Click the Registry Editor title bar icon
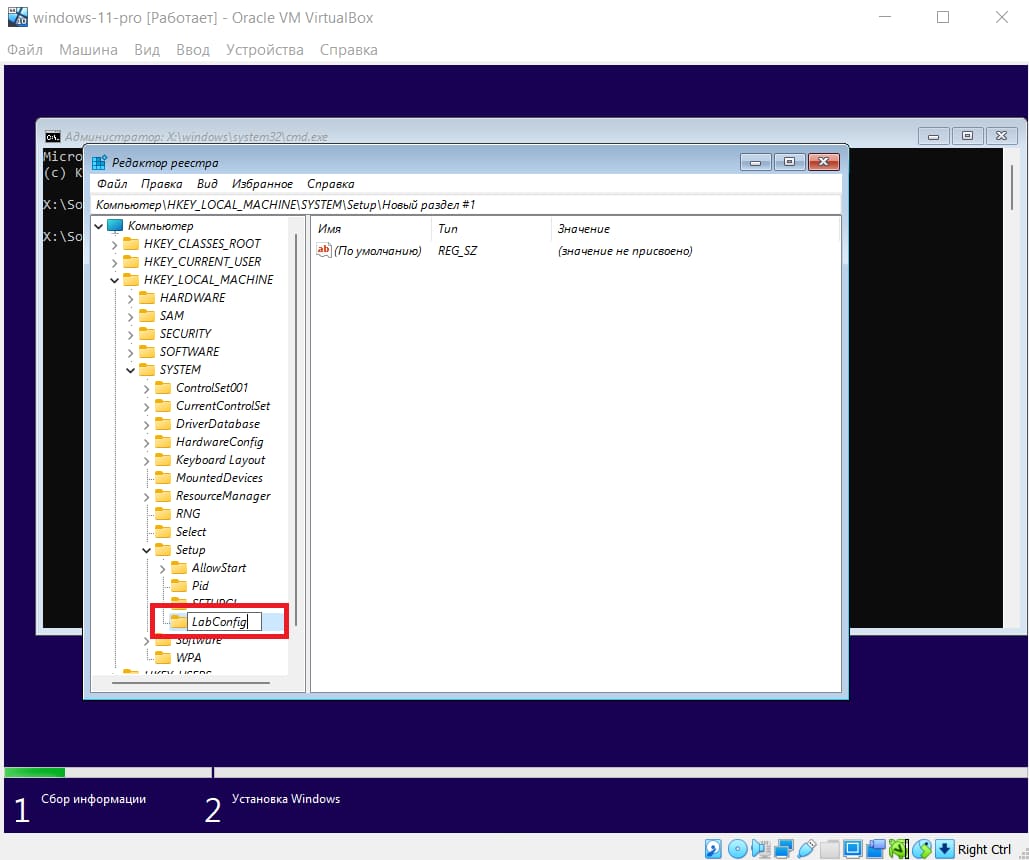The height and width of the screenshot is (860, 1029). point(99,162)
